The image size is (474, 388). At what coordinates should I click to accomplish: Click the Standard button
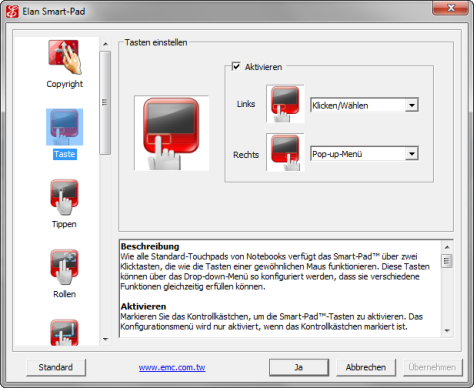(56, 367)
